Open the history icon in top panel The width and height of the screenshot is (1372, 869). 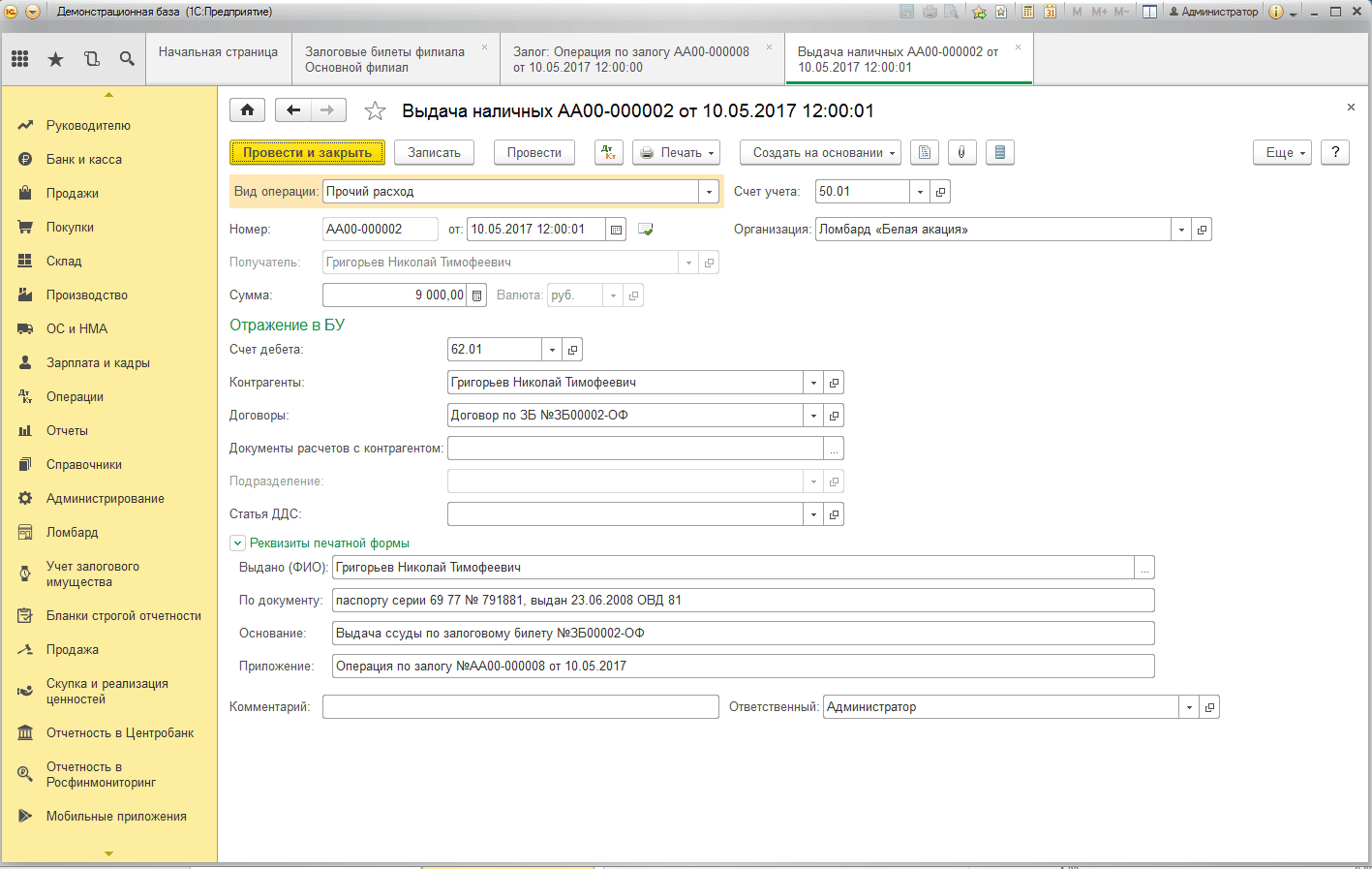coord(92,59)
